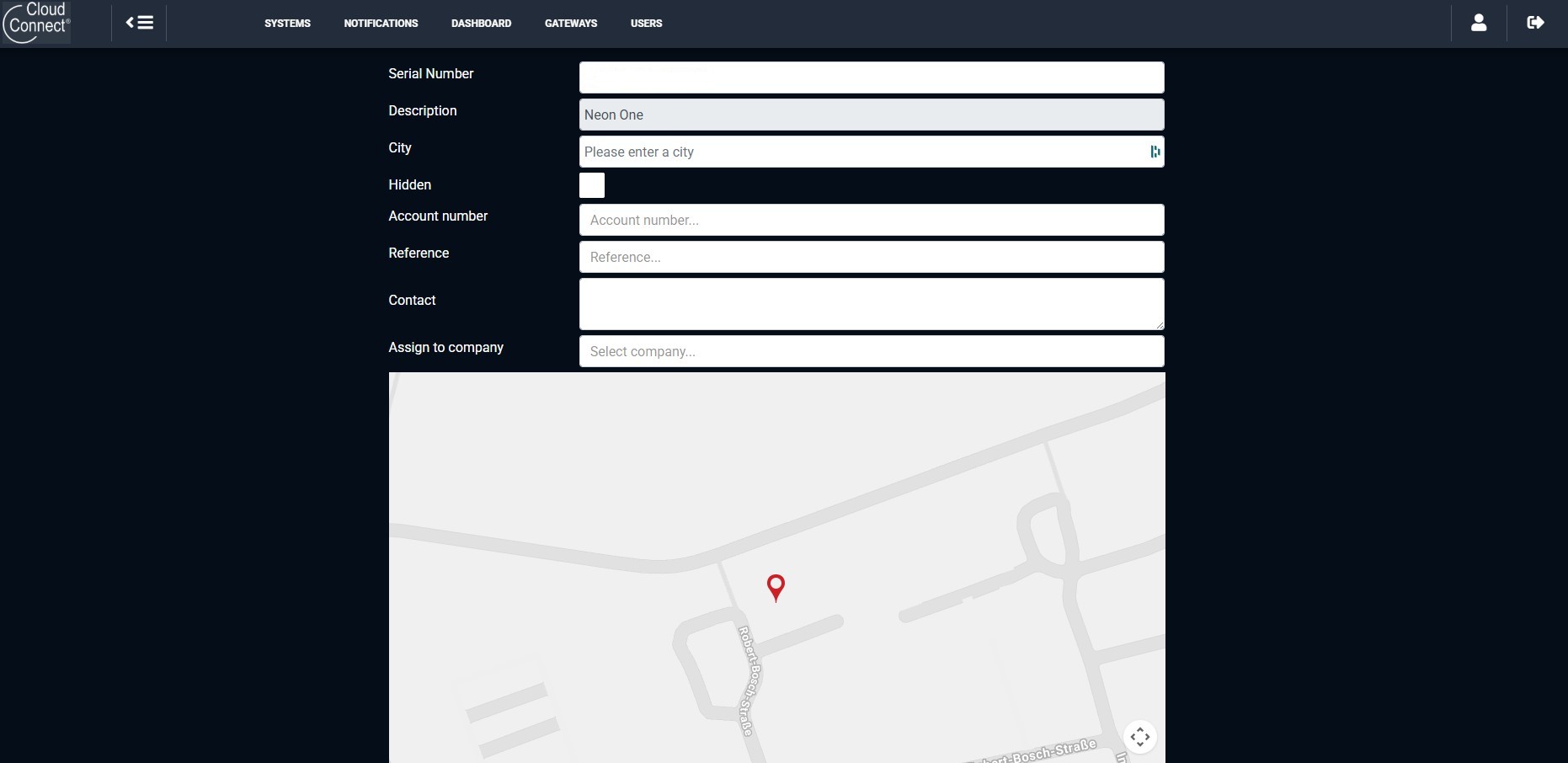Click the Account number input field

872,220
